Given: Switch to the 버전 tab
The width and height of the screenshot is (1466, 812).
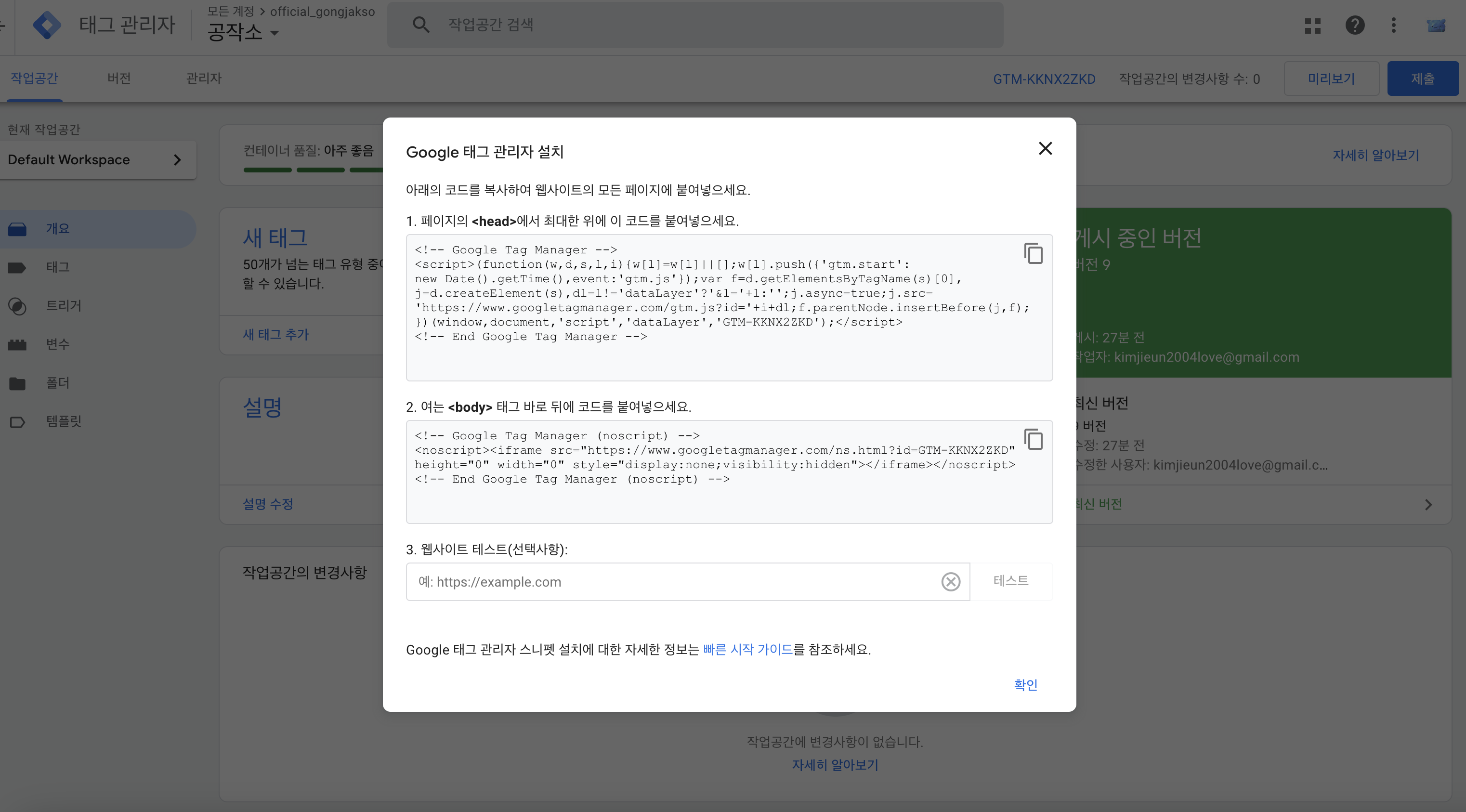Looking at the screenshot, I should (119, 79).
